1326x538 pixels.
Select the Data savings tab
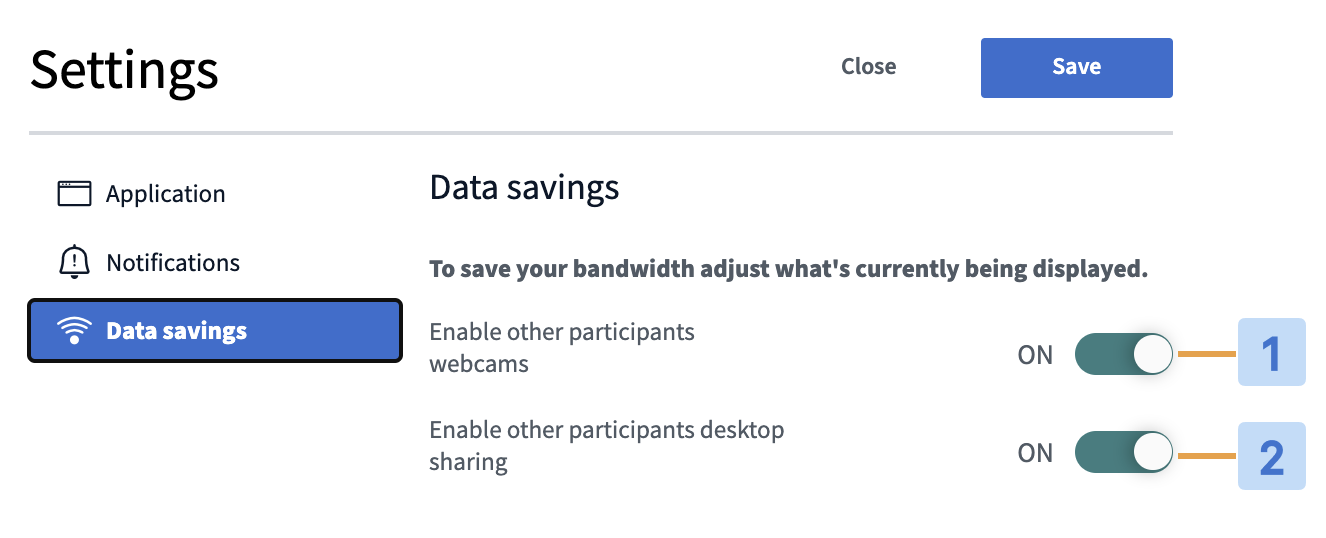tap(214, 331)
